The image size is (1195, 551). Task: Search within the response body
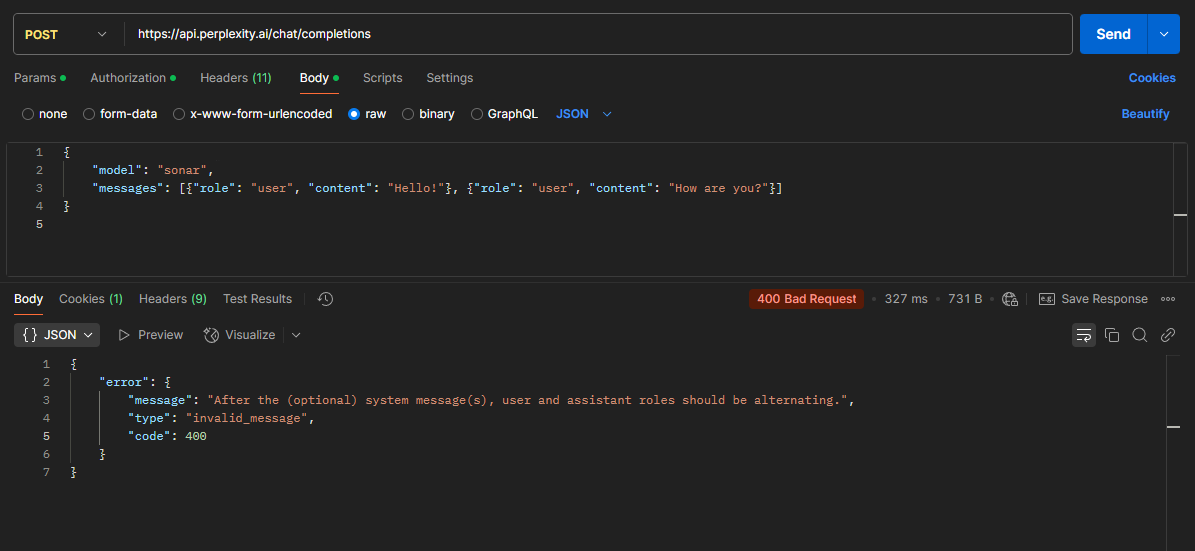[1139, 335]
